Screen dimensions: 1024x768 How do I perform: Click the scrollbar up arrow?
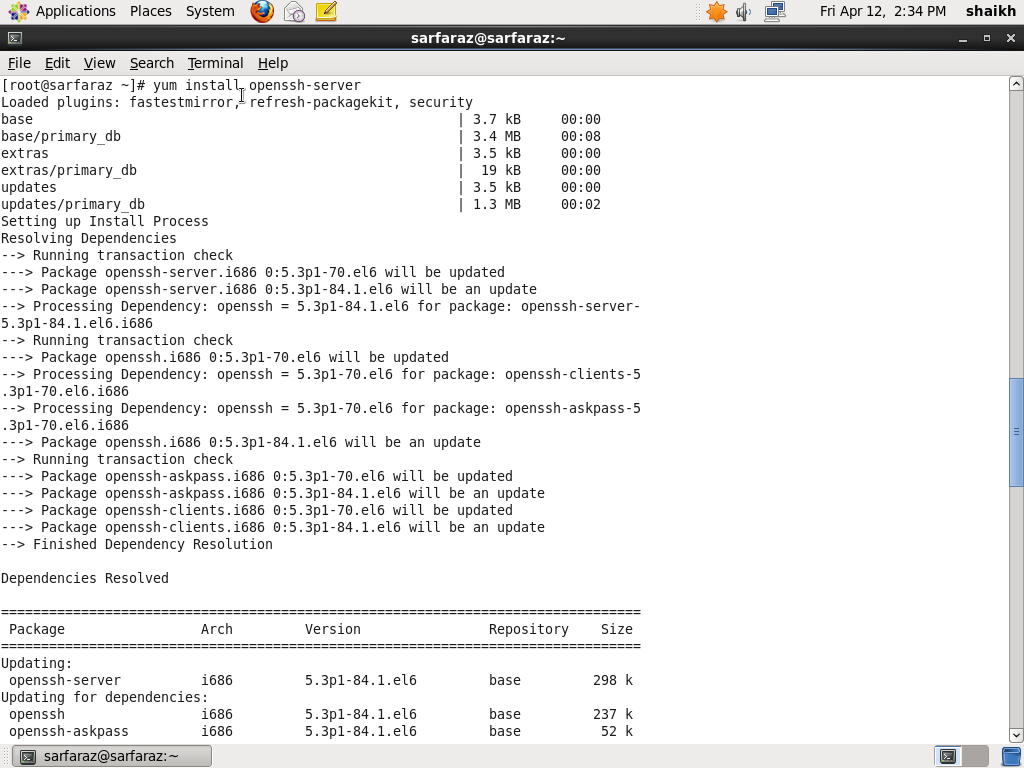[1016, 84]
